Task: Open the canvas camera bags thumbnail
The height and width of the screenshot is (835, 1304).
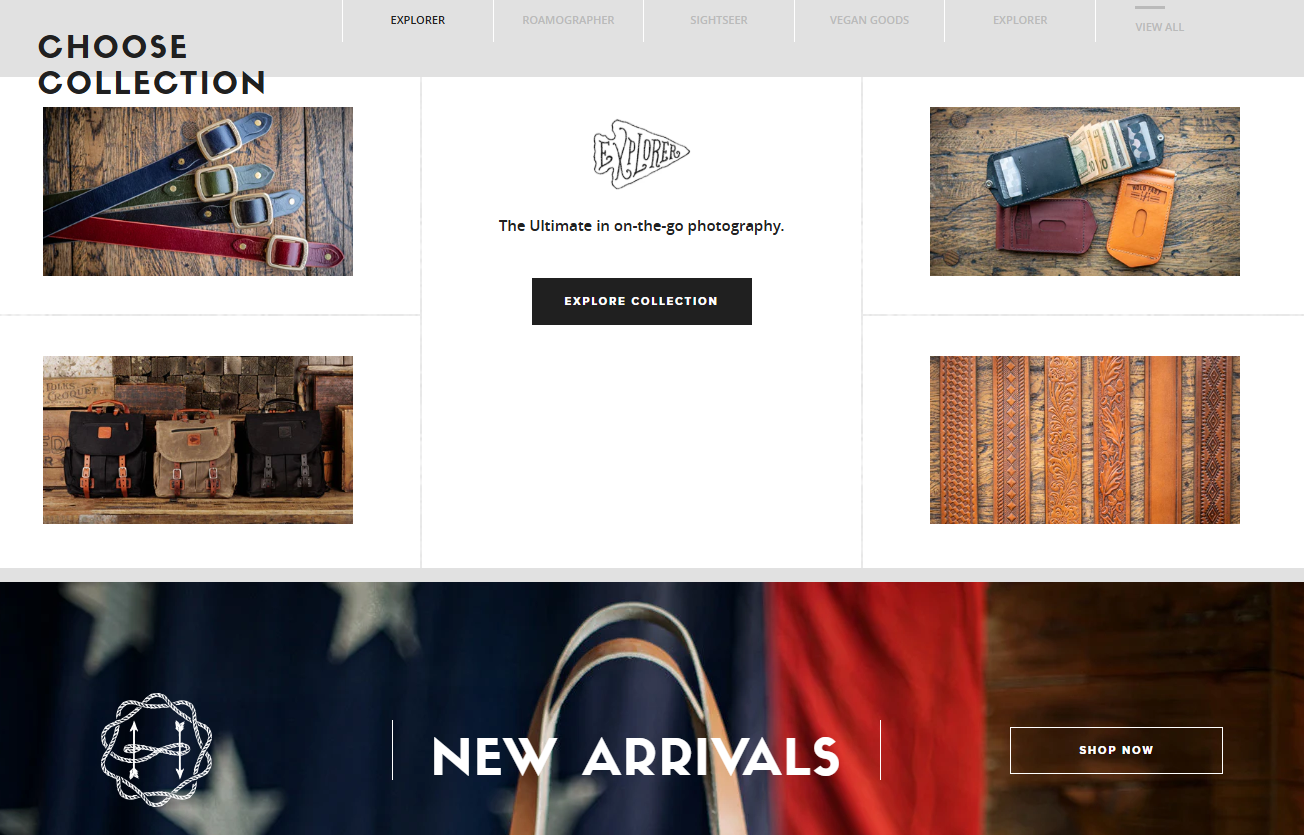Action: pyautogui.click(x=198, y=440)
